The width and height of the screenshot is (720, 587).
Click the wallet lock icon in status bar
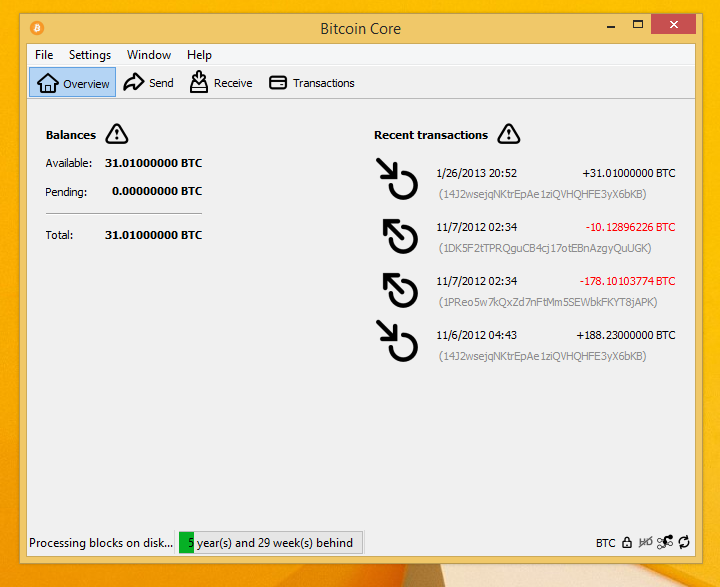tap(627, 542)
